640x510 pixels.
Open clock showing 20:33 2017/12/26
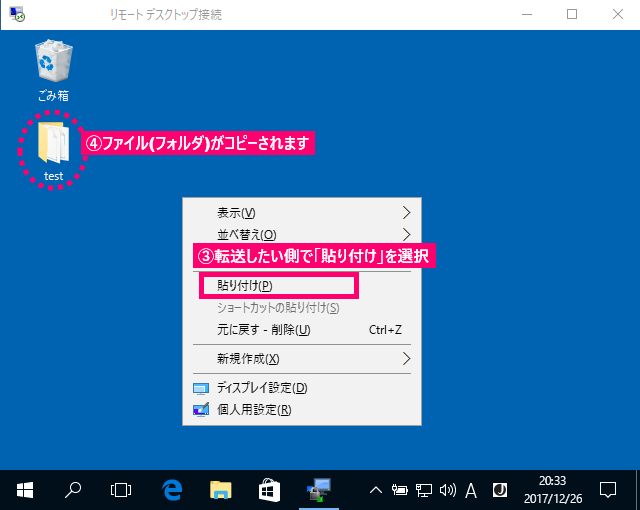click(x=553, y=490)
